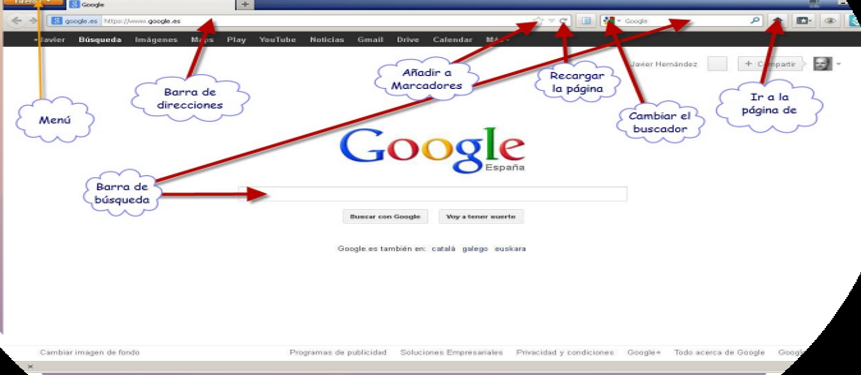Open the address bar history dropdown arrow
The height and width of the screenshot is (375, 861).
coord(552,21)
